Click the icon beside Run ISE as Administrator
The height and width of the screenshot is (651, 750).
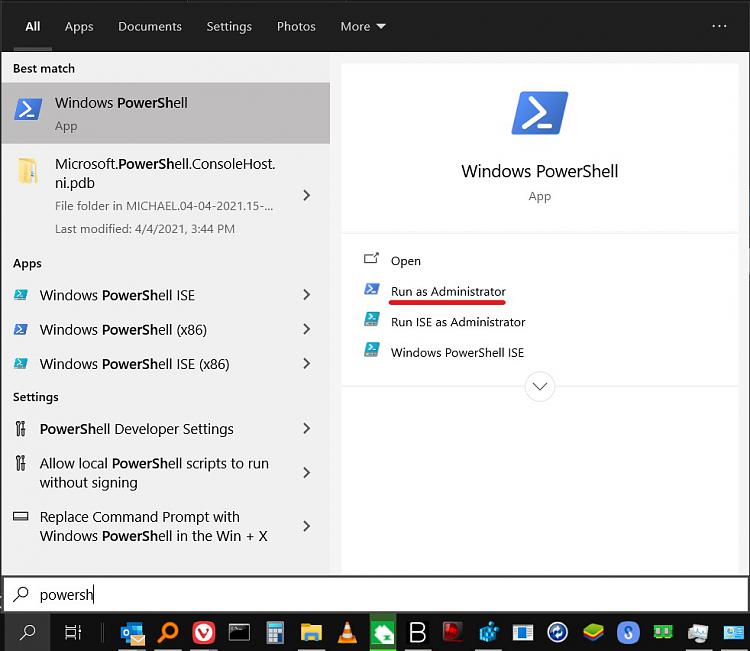pyautogui.click(x=372, y=319)
